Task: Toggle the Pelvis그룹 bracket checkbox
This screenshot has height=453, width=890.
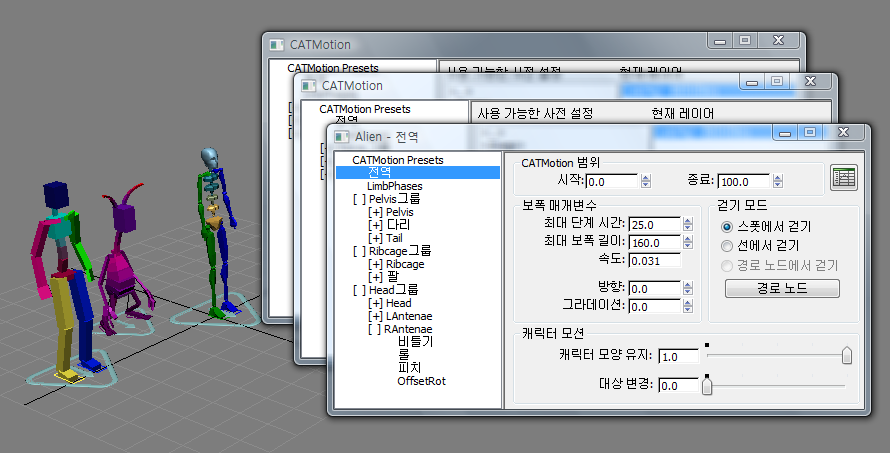Action: (x=359, y=199)
